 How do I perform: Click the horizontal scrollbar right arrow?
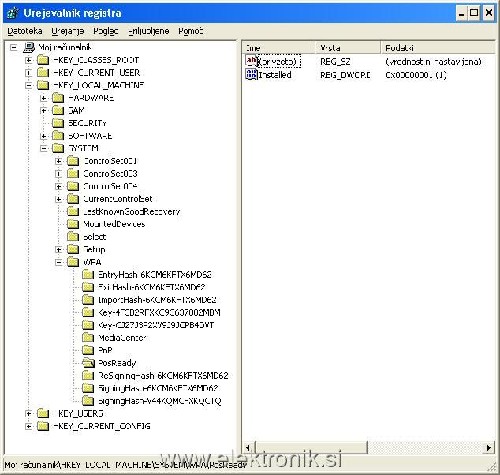pyautogui.click(x=489, y=447)
